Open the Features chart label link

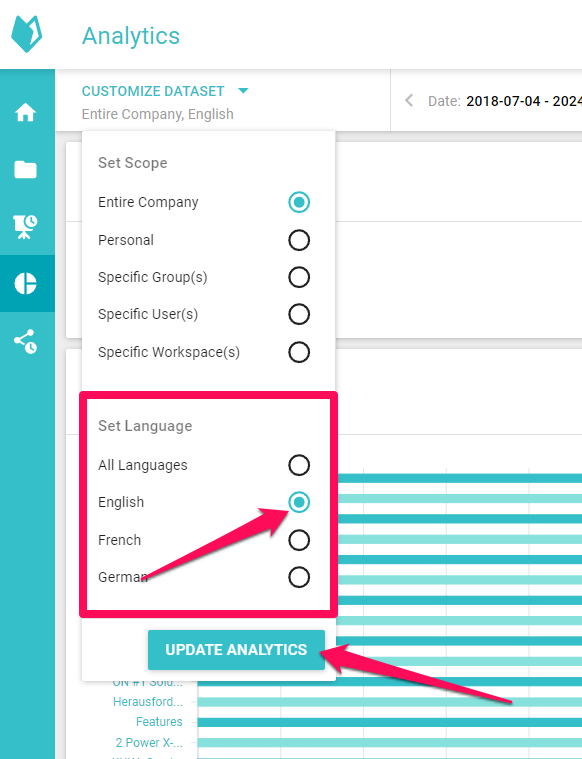point(159,722)
